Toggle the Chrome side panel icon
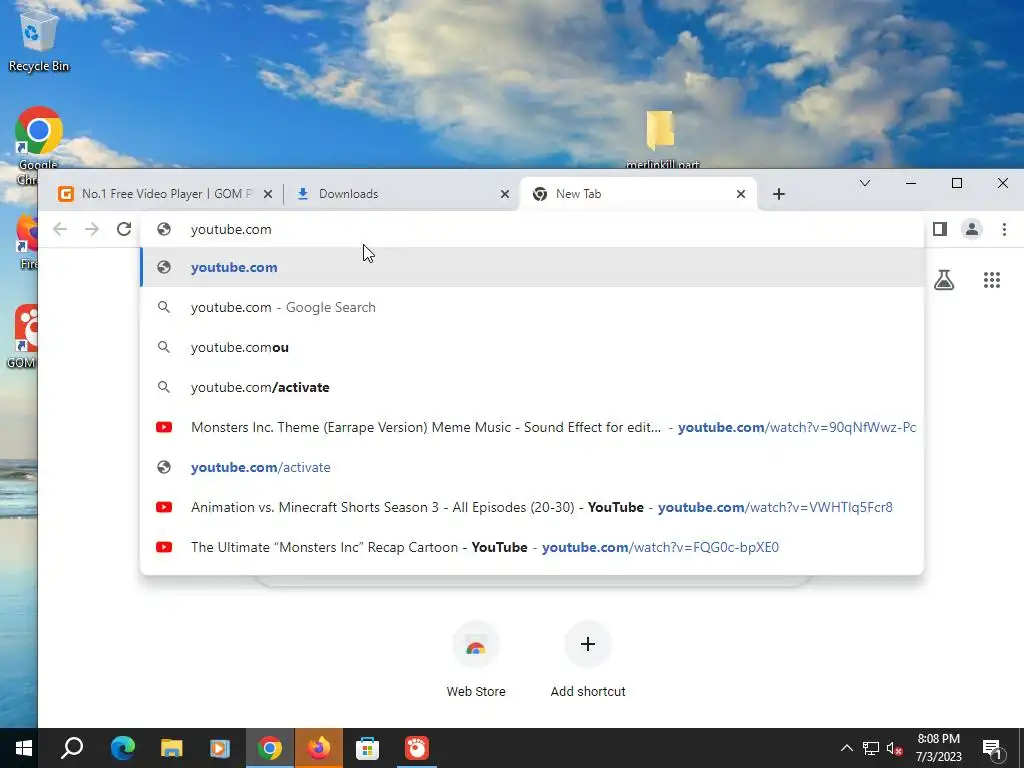1024x768 pixels. [940, 229]
